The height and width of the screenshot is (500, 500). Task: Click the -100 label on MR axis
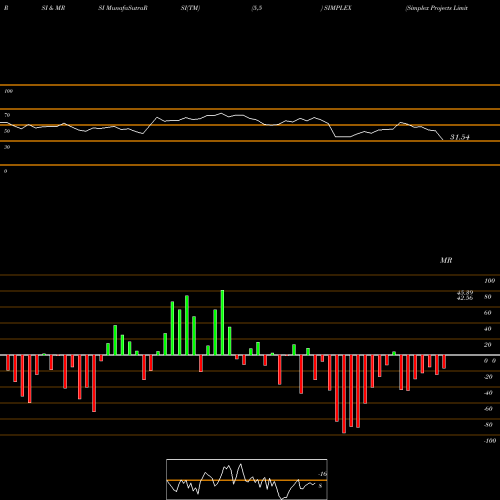click(x=490, y=441)
